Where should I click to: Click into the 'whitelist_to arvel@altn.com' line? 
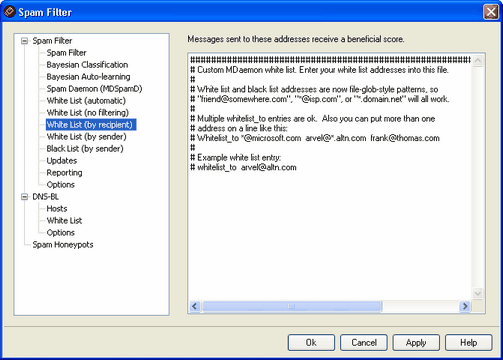coord(243,167)
